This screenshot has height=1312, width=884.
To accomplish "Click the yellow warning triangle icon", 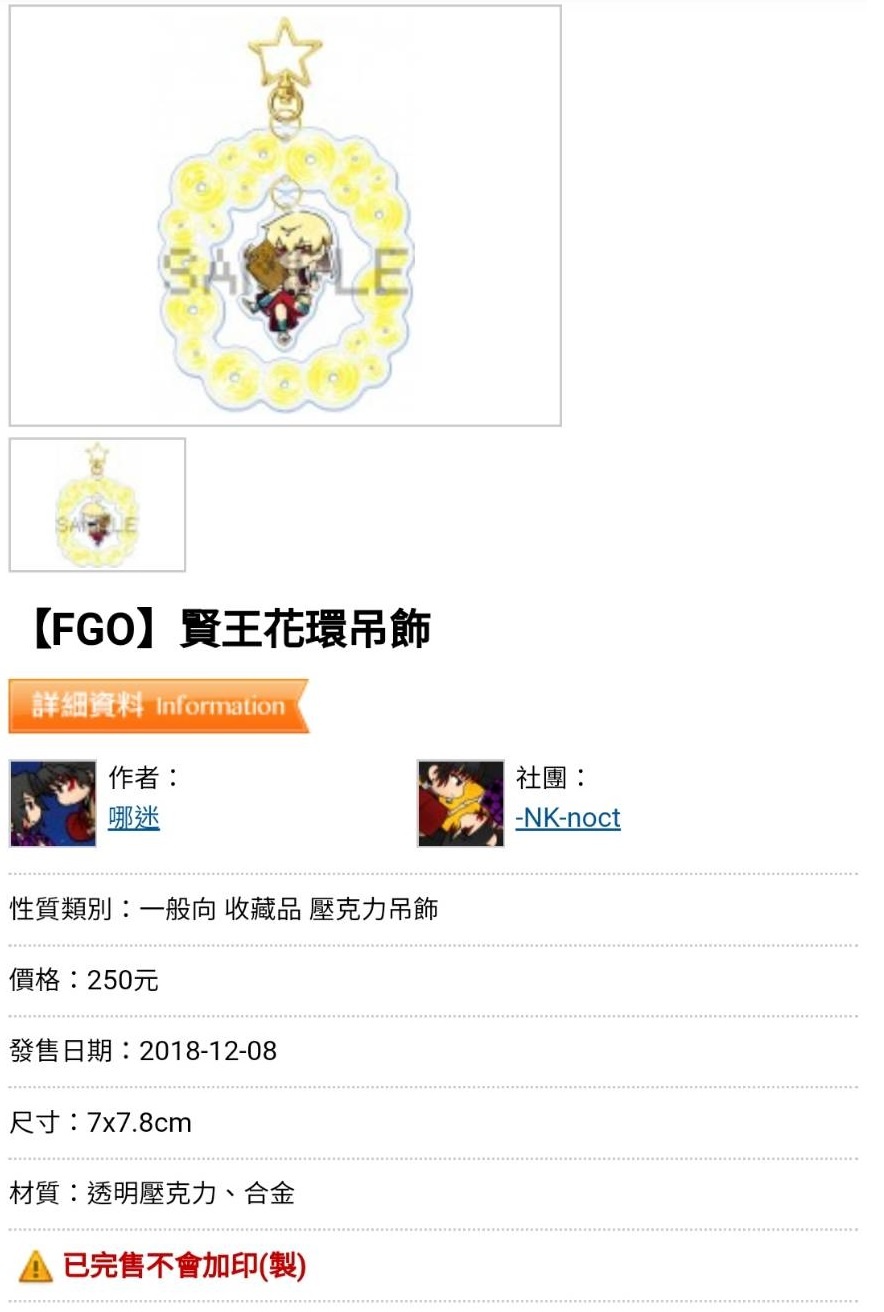I will pyautogui.click(x=36, y=1267).
